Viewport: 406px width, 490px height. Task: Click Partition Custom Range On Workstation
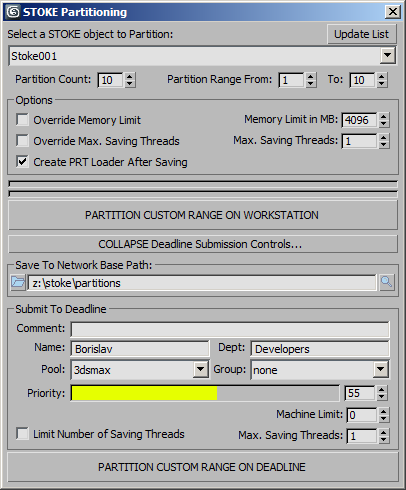(203, 215)
